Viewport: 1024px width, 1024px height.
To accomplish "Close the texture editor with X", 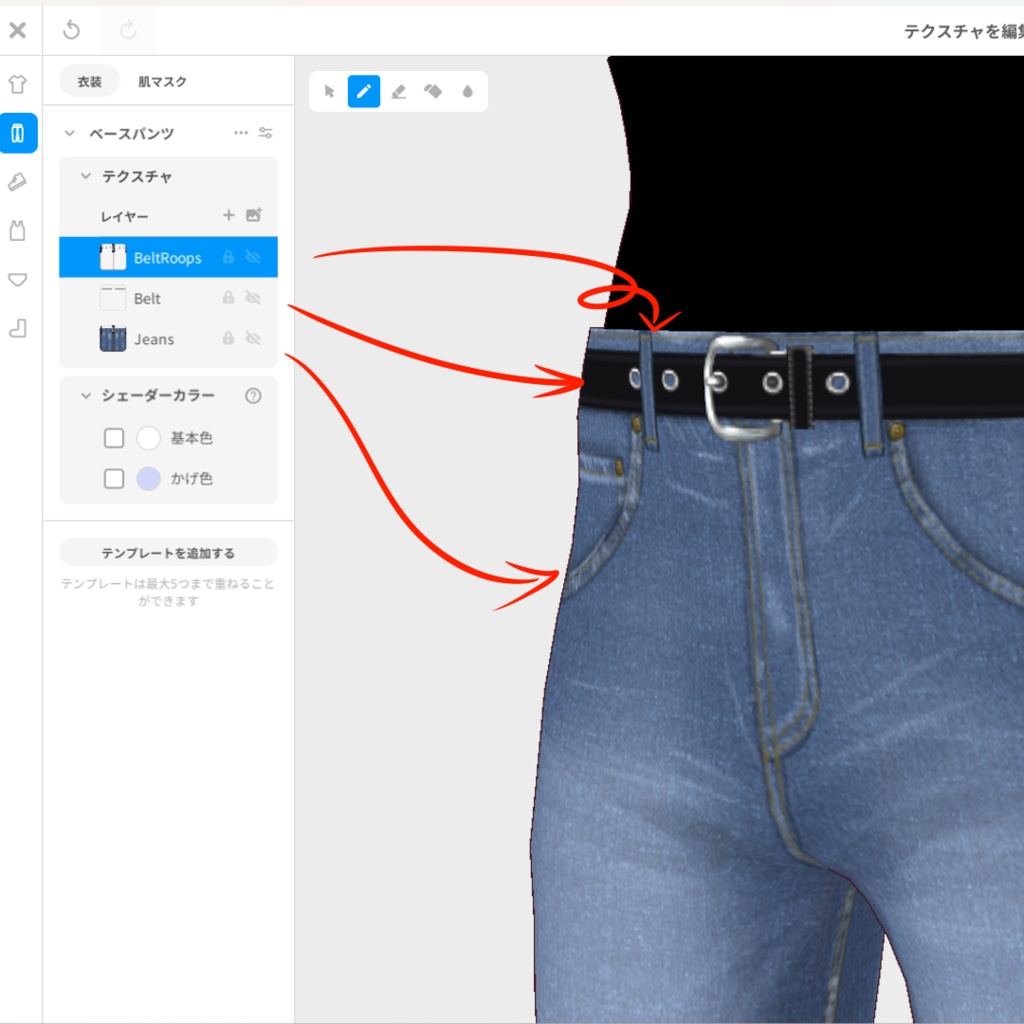I will pyautogui.click(x=18, y=30).
